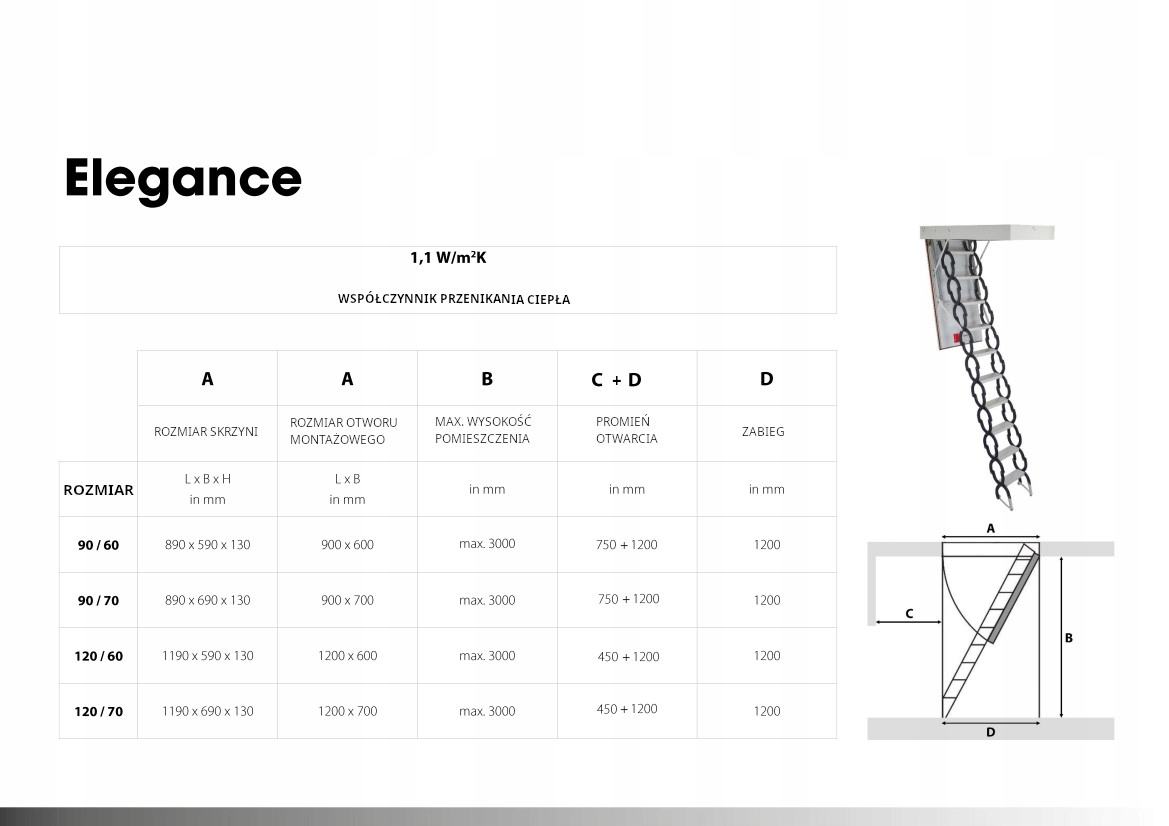Click dimension label C in the diagram
The height and width of the screenshot is (826, 1169).
pos(909,614)
